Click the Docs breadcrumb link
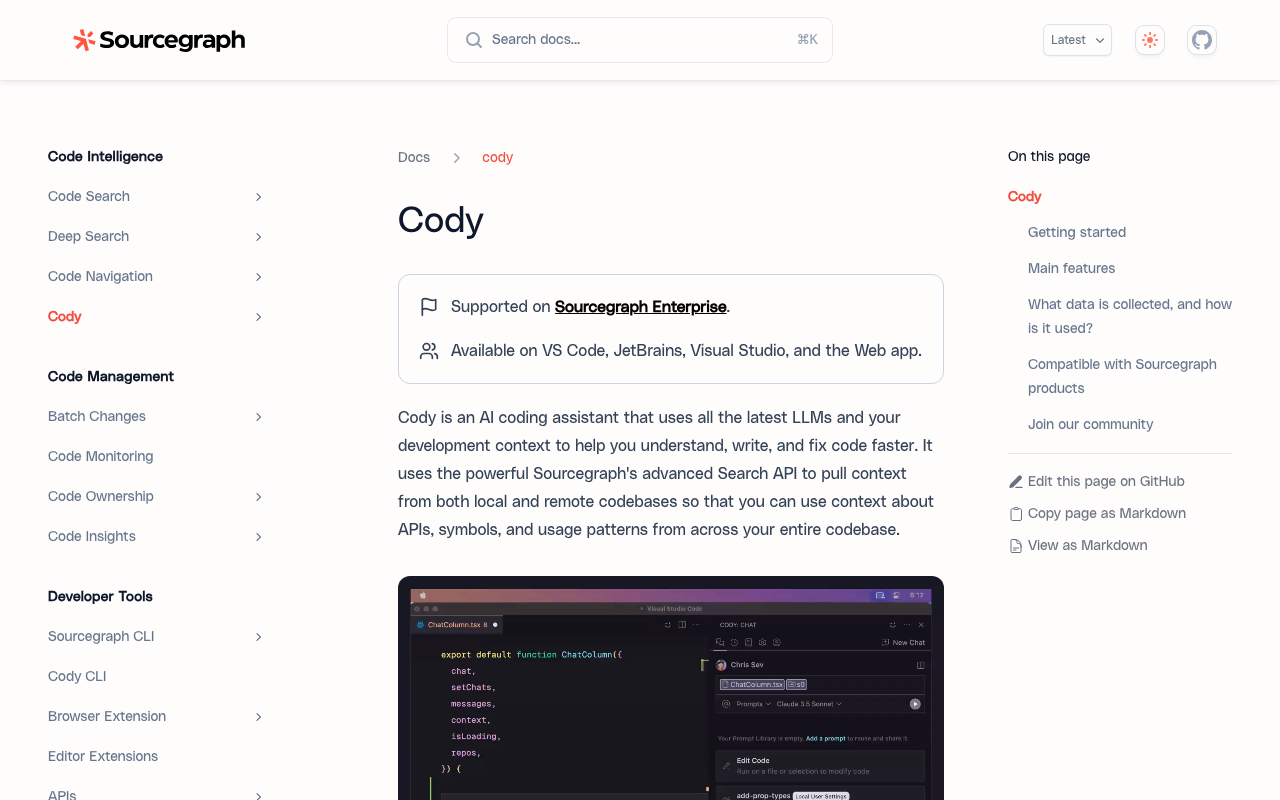 tap(414, 157)
